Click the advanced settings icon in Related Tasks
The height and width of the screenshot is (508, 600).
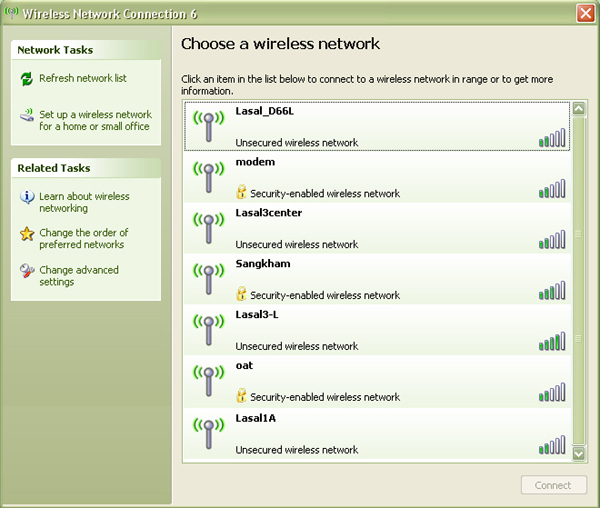coord(27,271)
